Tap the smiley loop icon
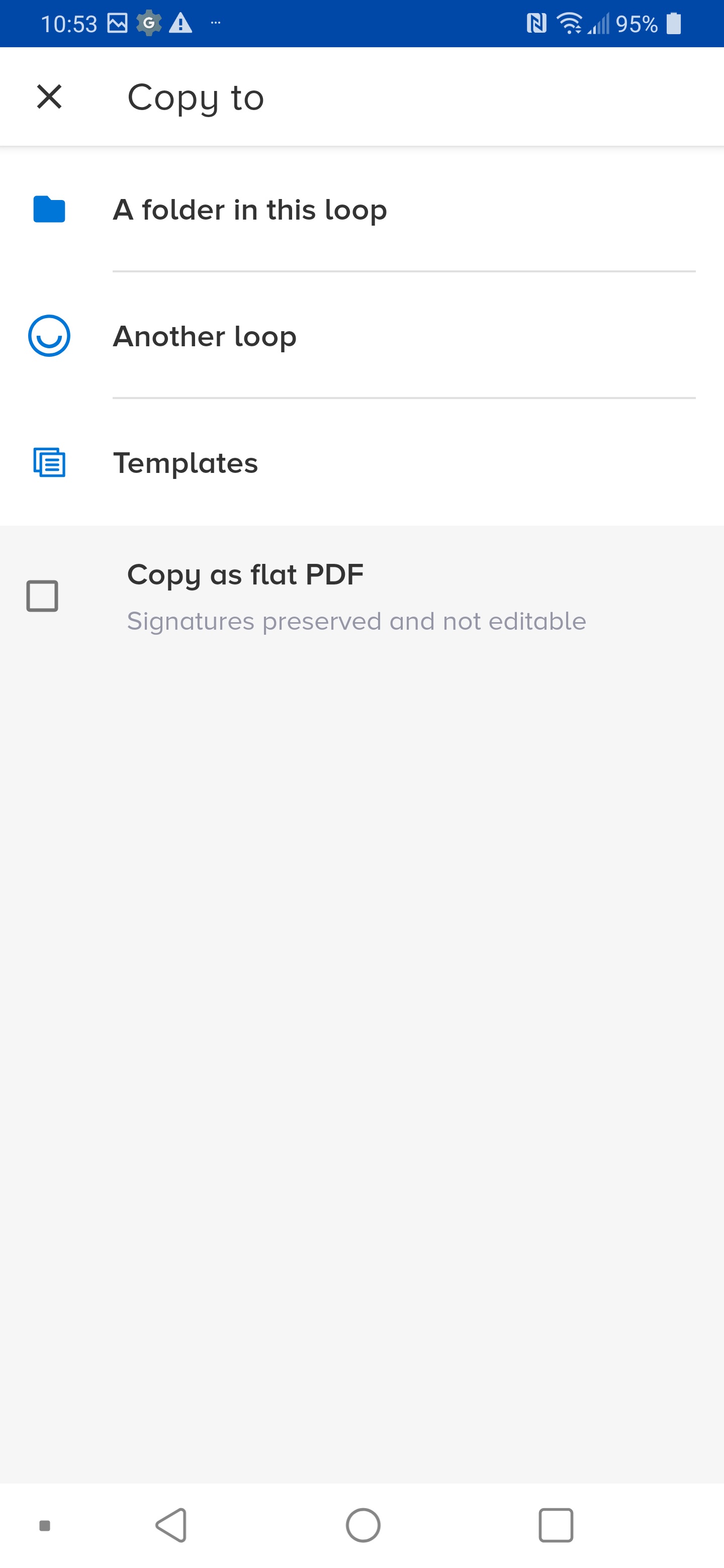Viewport: 724px width, 1568px height. pyautogui.click(x=49, y=335)
